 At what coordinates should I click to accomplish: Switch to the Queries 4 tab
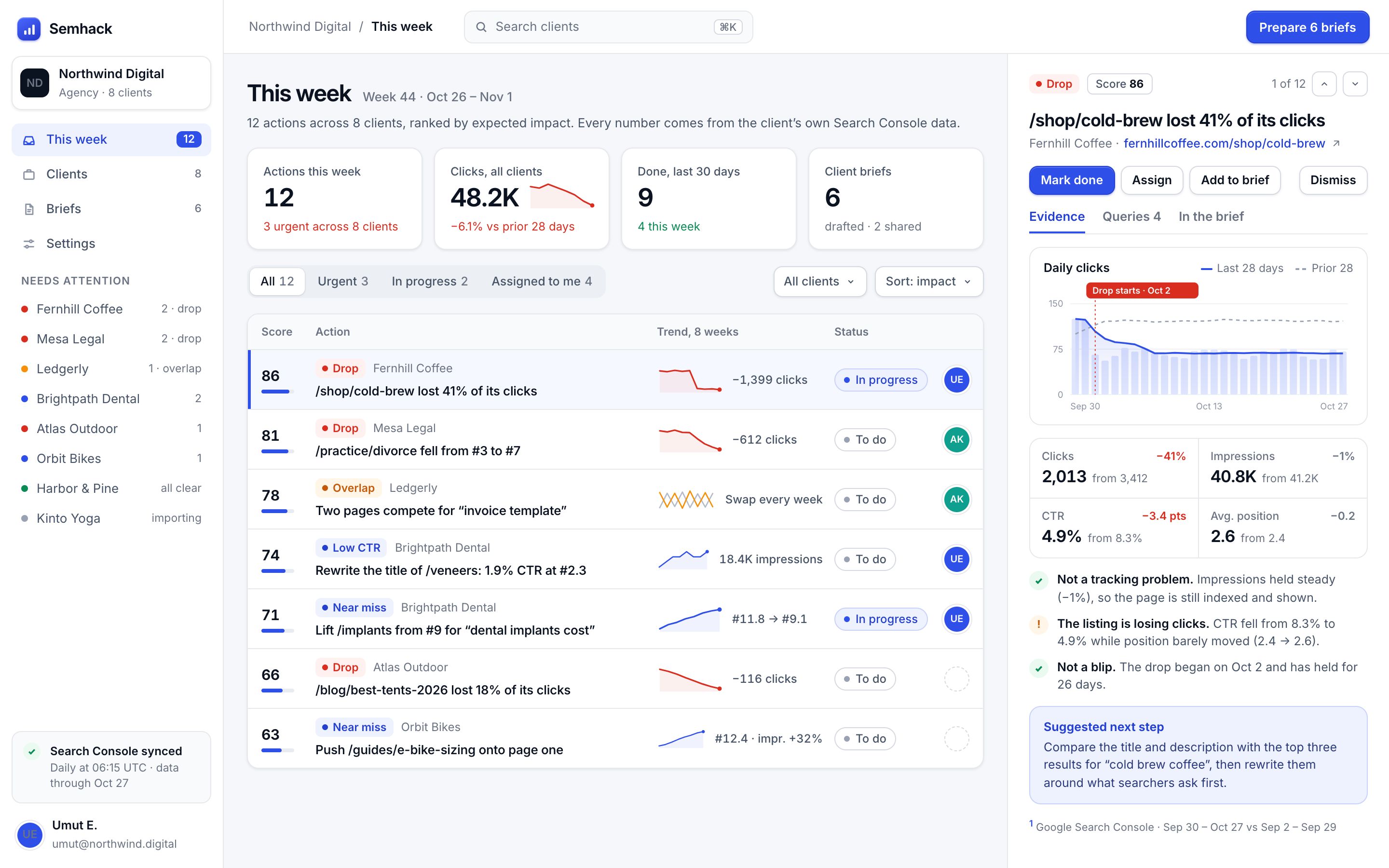1131,217
